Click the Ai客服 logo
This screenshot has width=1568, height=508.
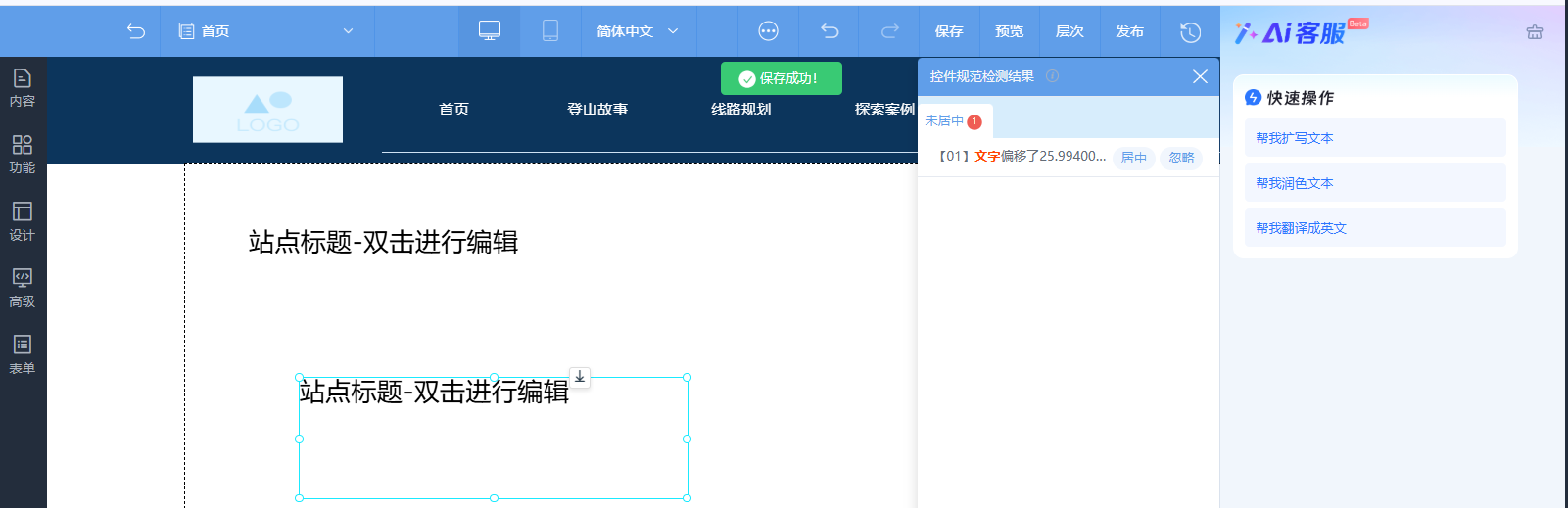pos(1301,32)
